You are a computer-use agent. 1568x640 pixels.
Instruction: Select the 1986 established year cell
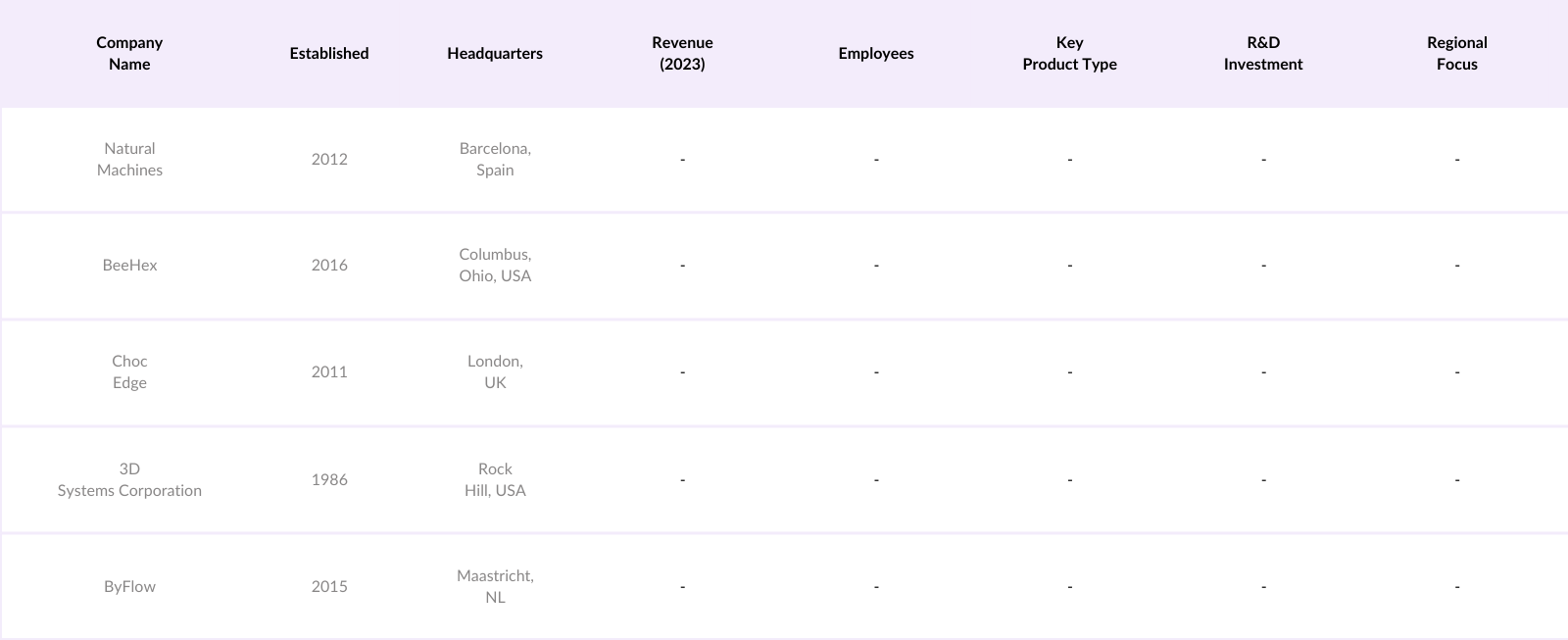click(x=329, y=479)
